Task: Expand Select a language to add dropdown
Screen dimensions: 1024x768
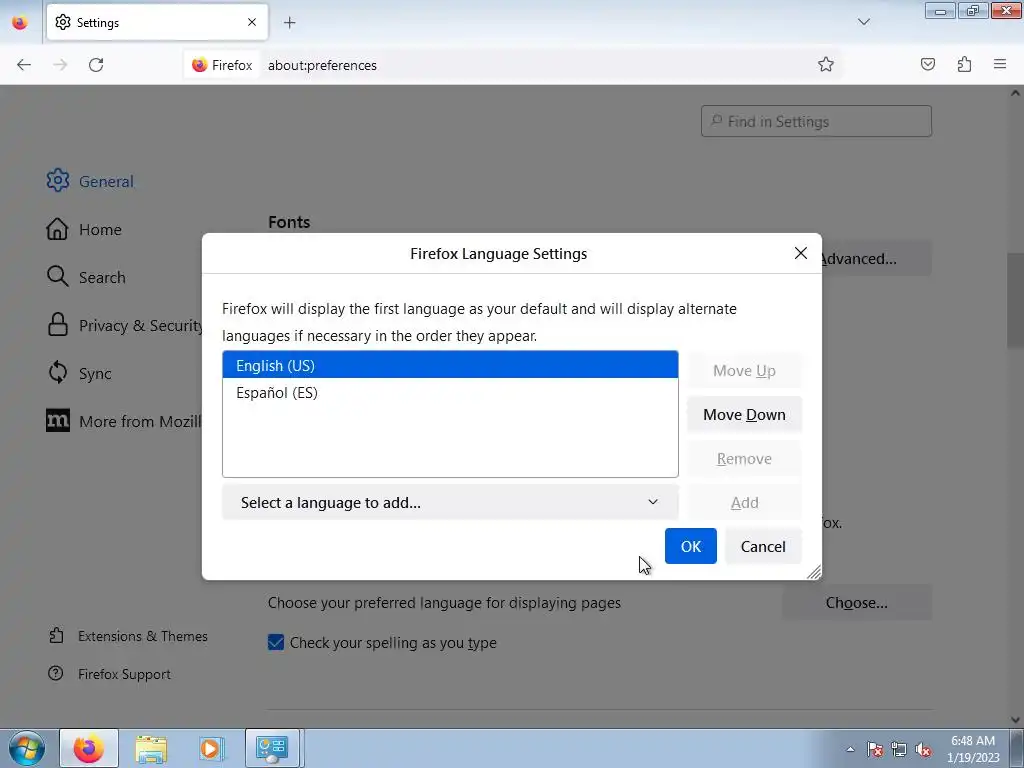Action: [x=450, y=502]
